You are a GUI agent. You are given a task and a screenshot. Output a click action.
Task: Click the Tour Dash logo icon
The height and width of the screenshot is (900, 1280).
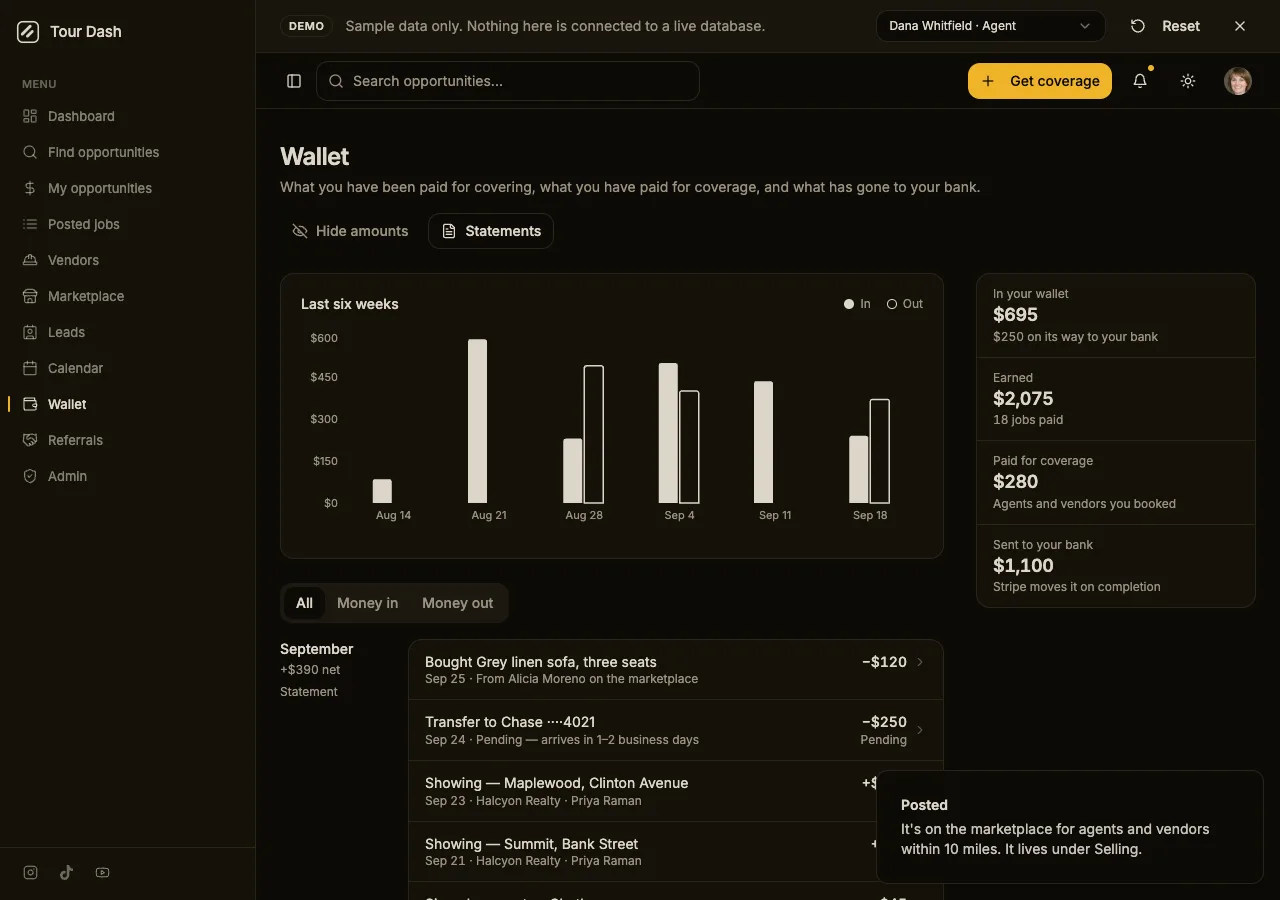(28, 32)
